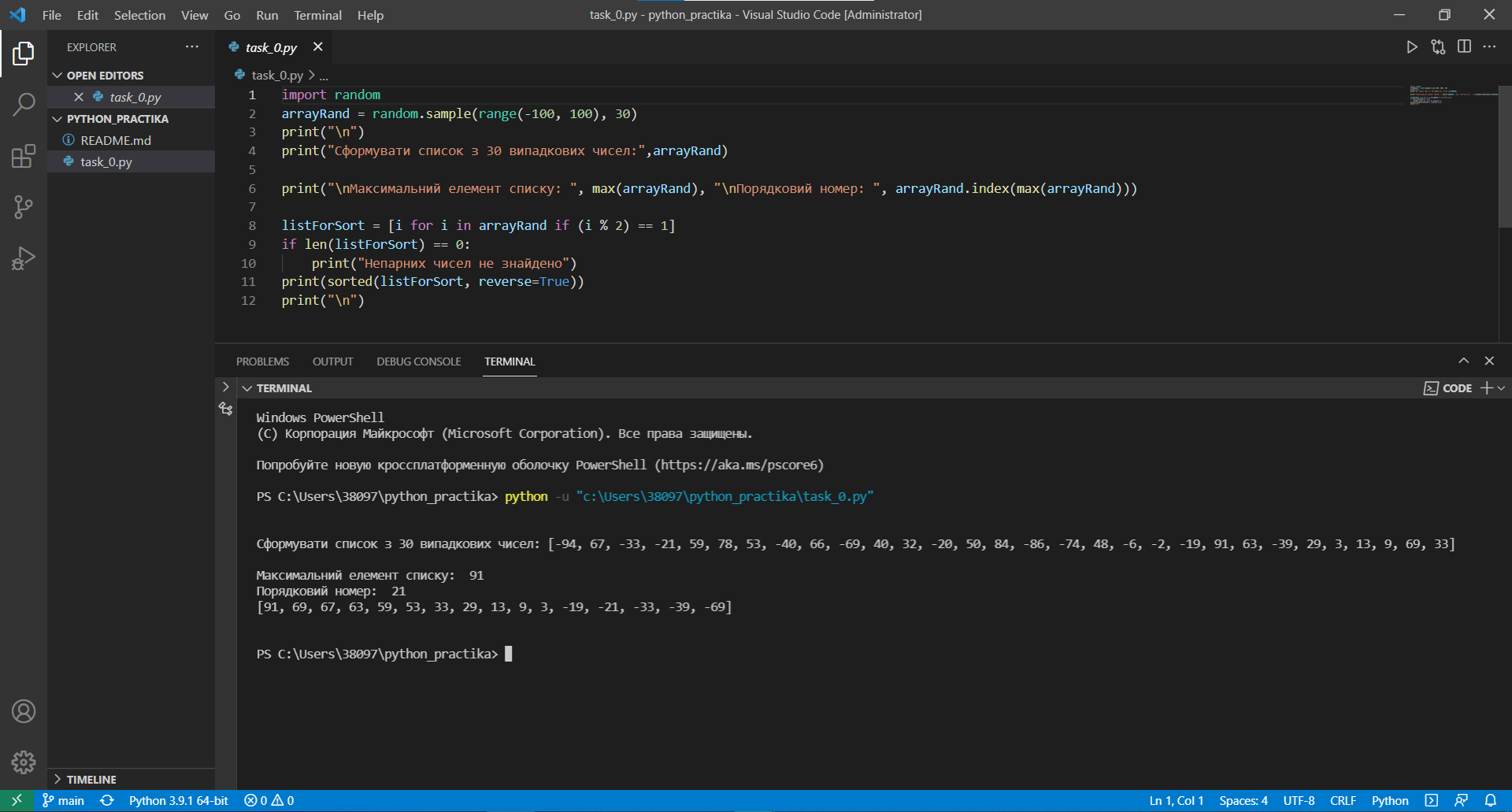Click the remote window indicator icon
The width and height of the screenshot is (1512, 812).
coord(17,800)
